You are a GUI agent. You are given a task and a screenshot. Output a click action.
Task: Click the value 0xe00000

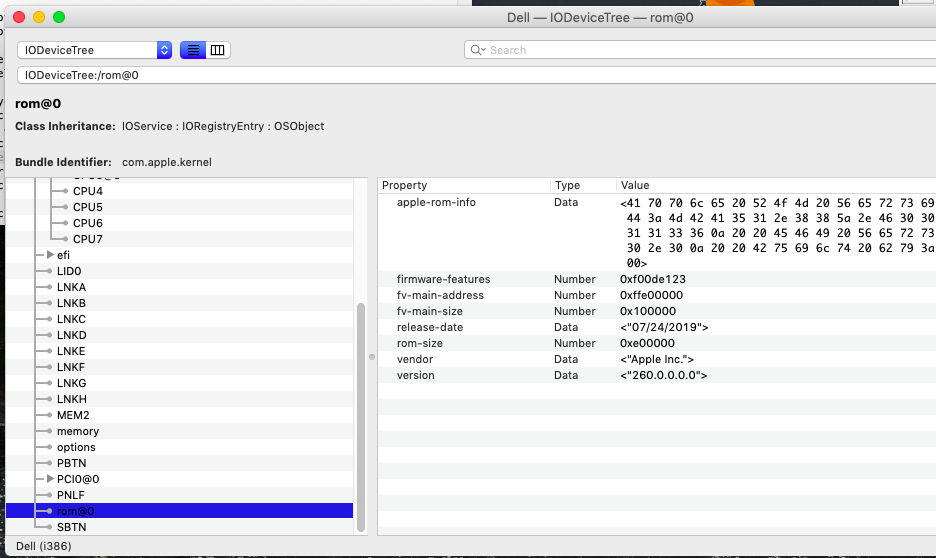pos(647,343)
